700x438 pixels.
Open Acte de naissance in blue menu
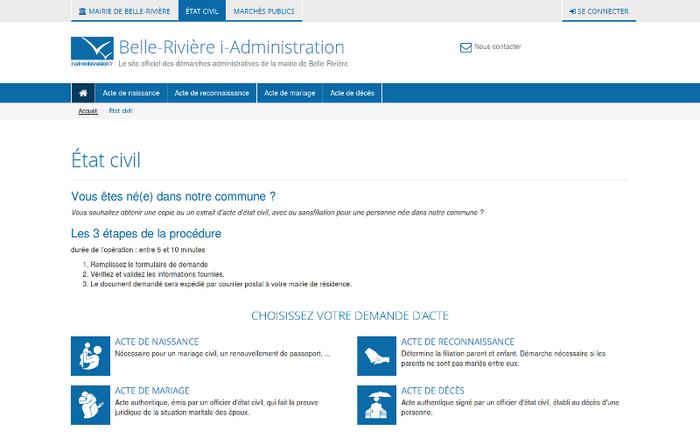point(131,93)
